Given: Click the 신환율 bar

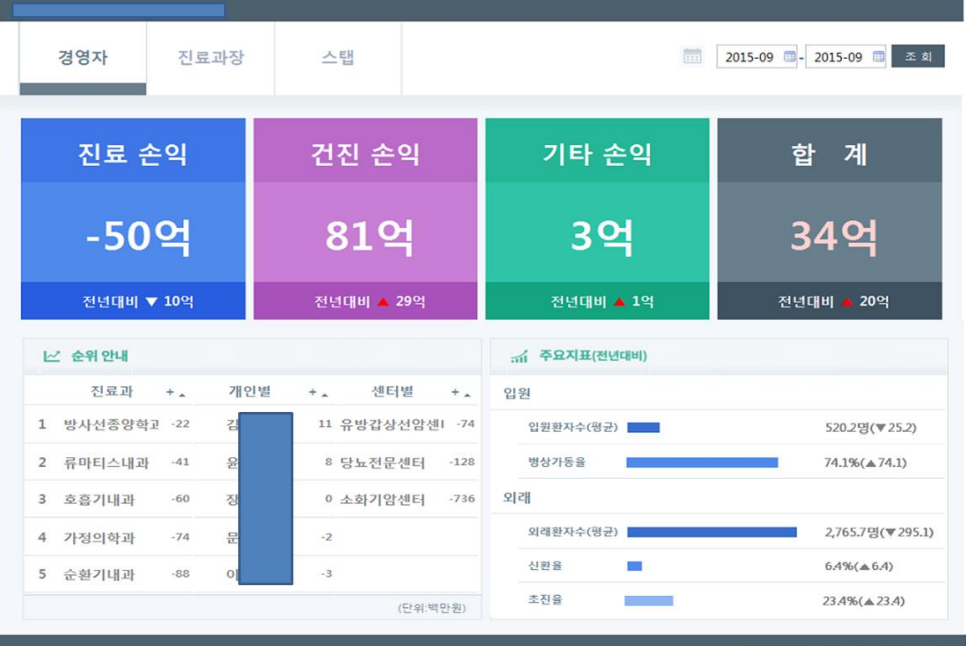Looking at the screenshot, I should pos(635,566).
